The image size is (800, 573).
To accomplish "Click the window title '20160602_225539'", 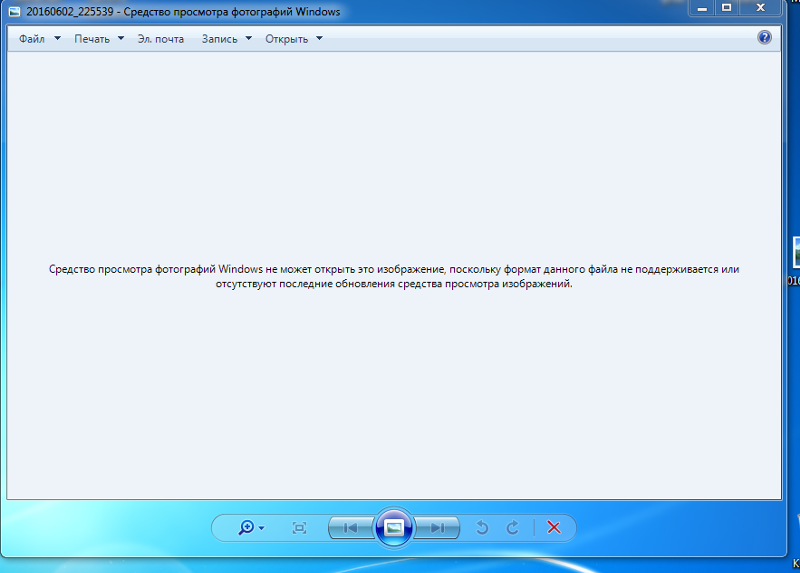I will (70, 11).
